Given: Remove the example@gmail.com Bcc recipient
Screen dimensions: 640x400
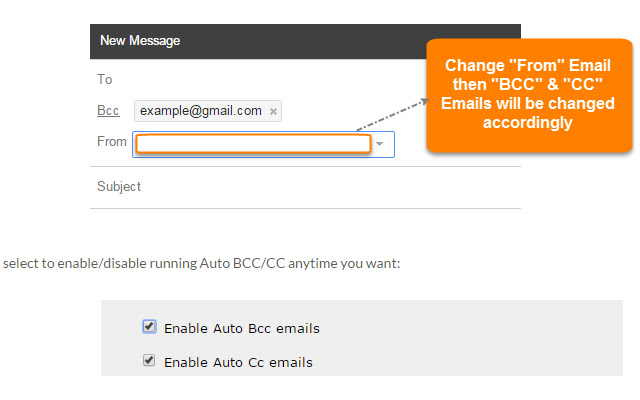Looking at the screenshot, I should [x=273, y=111].
